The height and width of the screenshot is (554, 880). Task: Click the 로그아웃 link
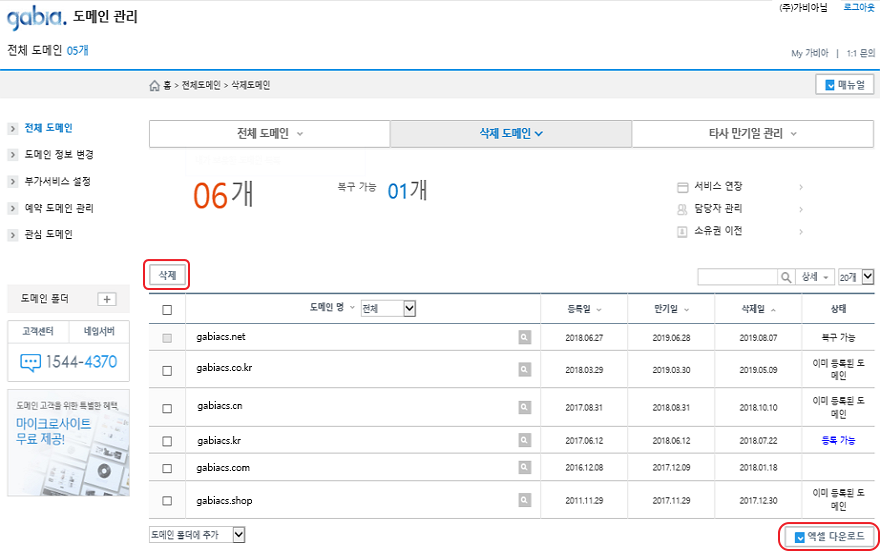pos(859,7)
